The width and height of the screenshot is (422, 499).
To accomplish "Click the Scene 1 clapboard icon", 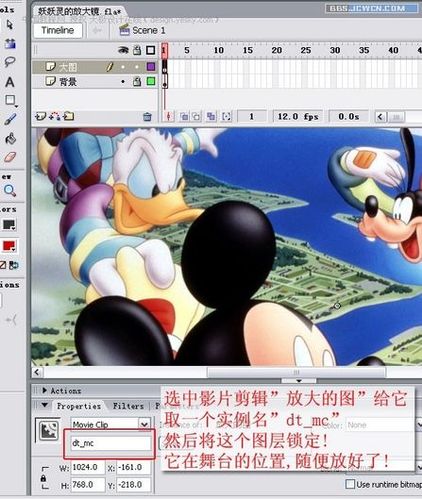I will click(124, 30).
